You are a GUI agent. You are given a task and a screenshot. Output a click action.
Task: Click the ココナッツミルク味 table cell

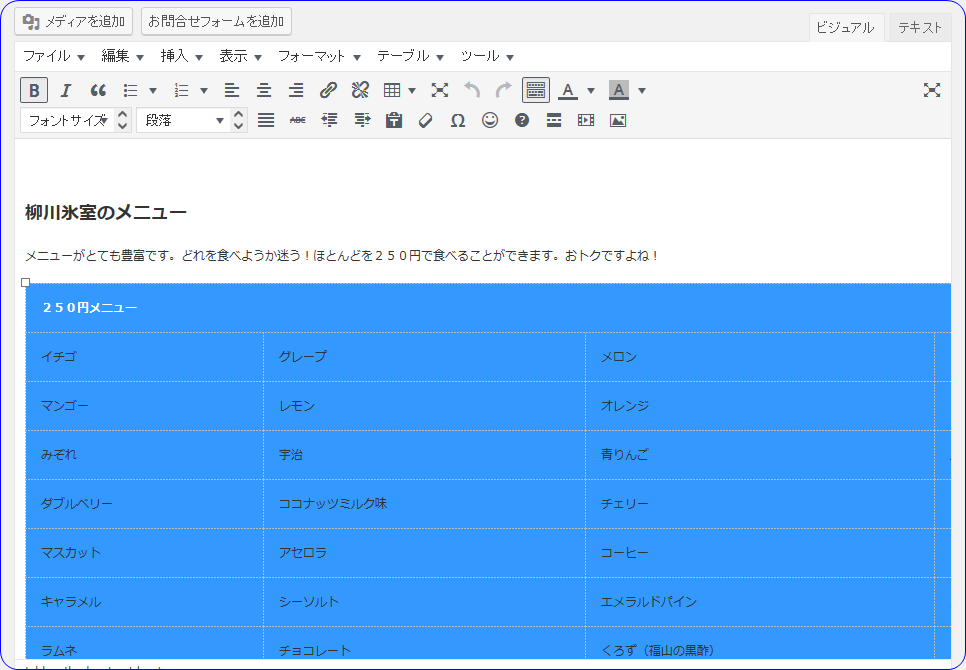click(x=424, y=504)
